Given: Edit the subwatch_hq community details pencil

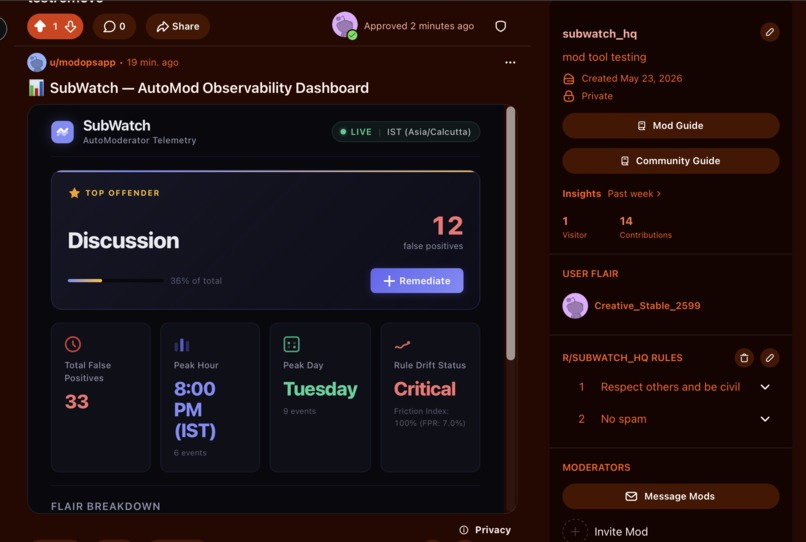Looking at the screenshot, I should [x=770, y=32].
